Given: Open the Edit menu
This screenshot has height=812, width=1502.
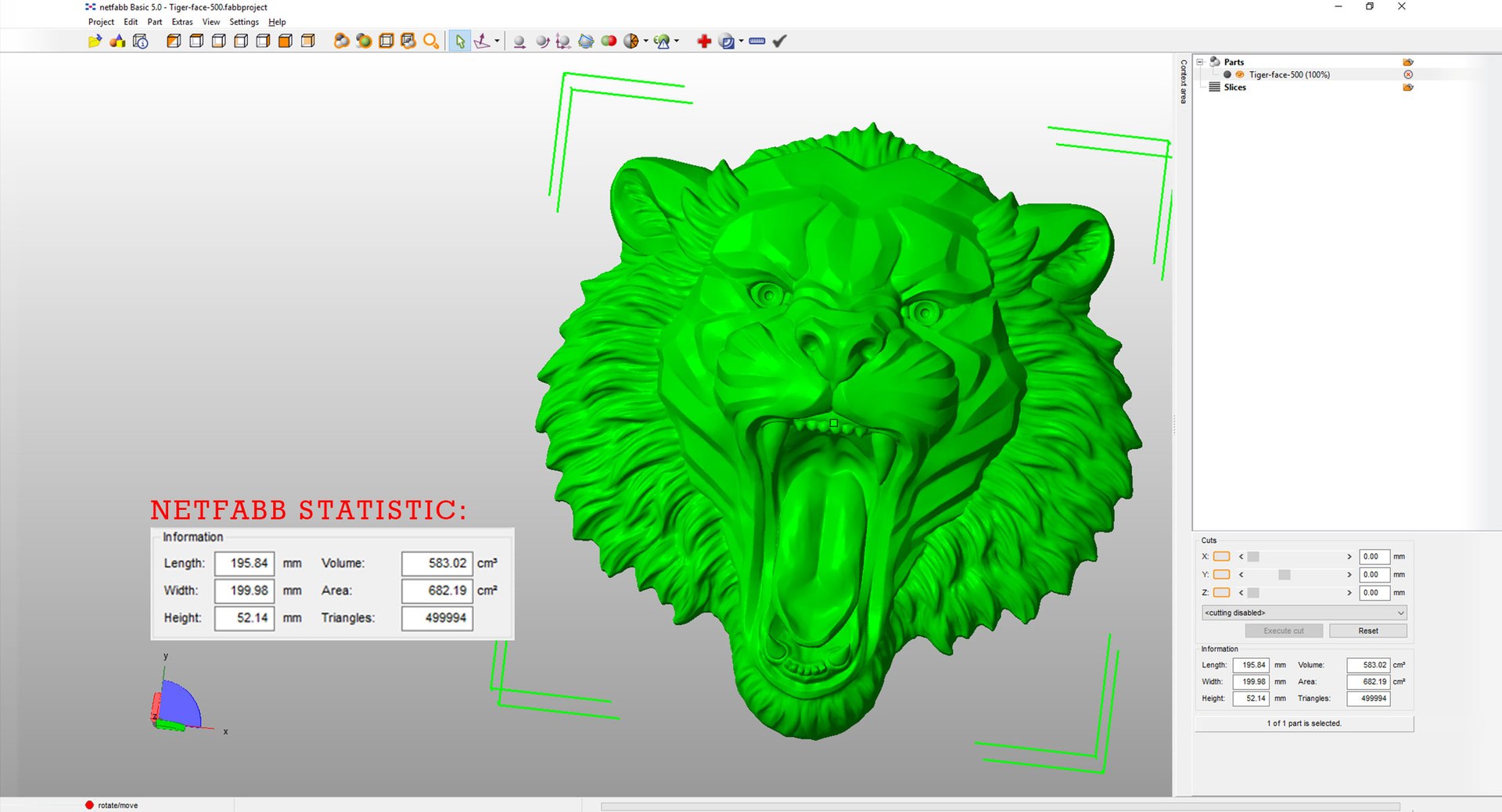Looking at the screenshot, I should click(x=131, y=22).
